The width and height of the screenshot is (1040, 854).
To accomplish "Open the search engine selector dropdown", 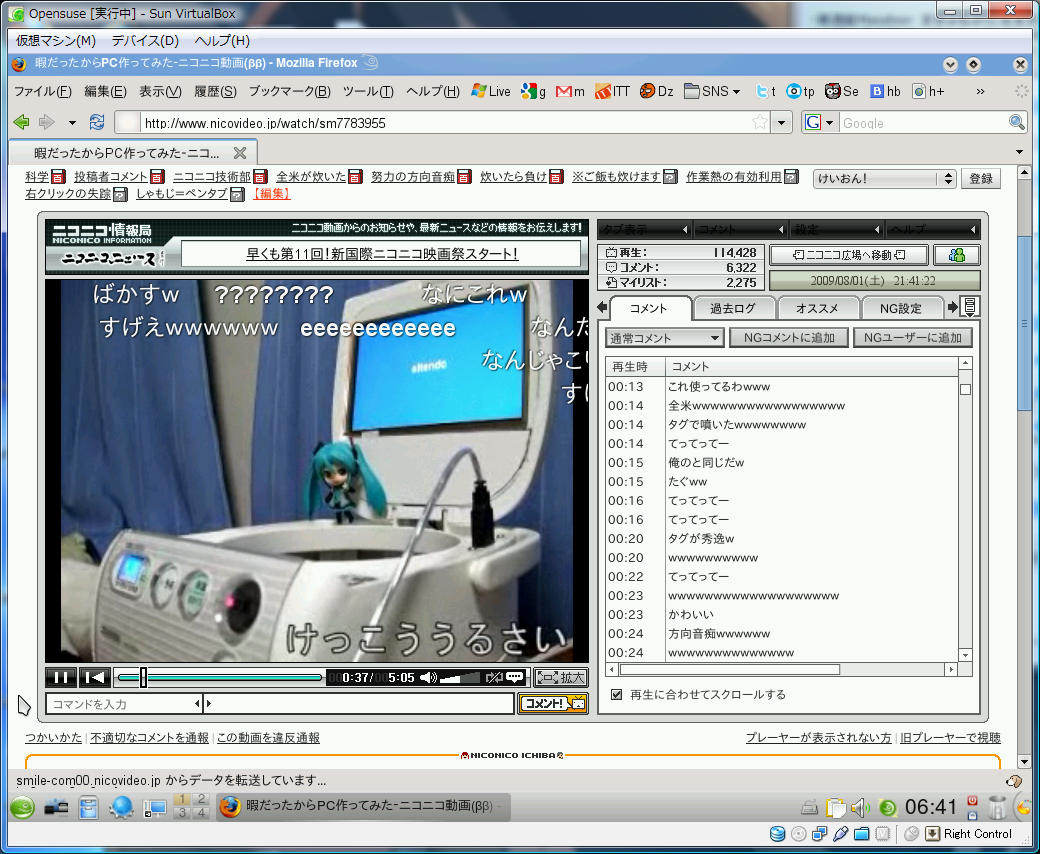I will [x=819, y=123].
